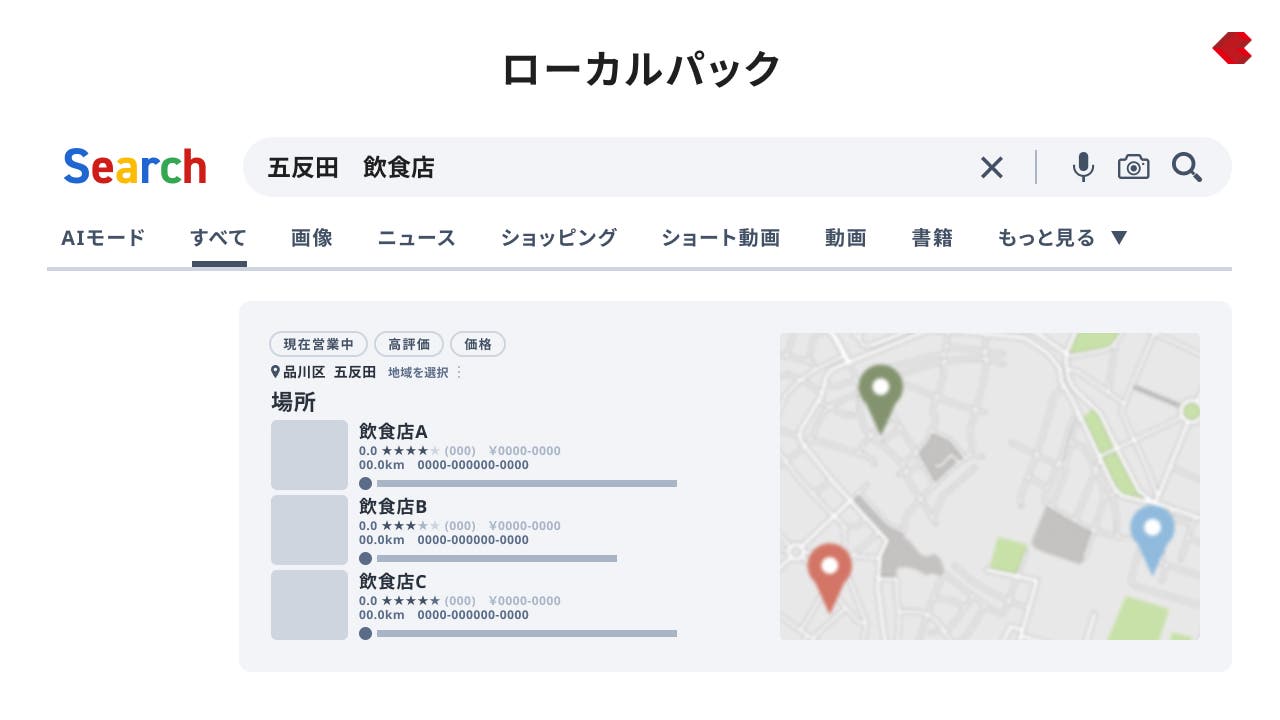
Task: Click the thumbnail for 飲食店B
Action: tap(310, 530)
